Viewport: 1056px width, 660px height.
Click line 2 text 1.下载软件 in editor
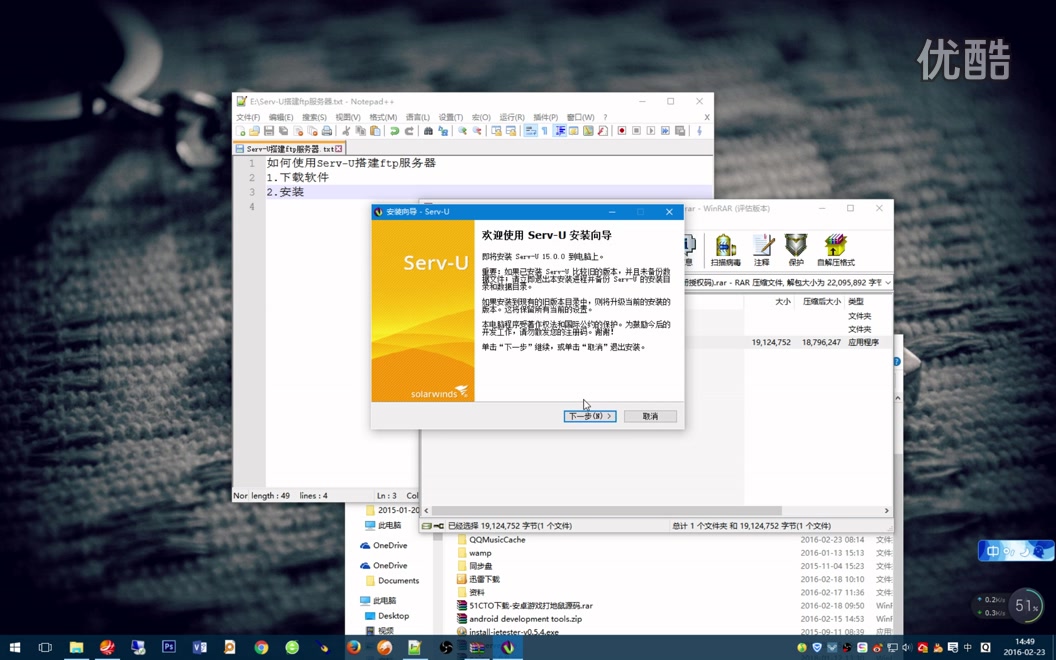(x=298, y=177)
